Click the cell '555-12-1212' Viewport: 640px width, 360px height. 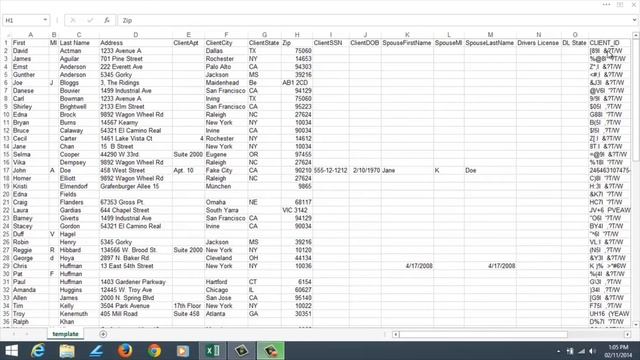click(x=331, y=170)
